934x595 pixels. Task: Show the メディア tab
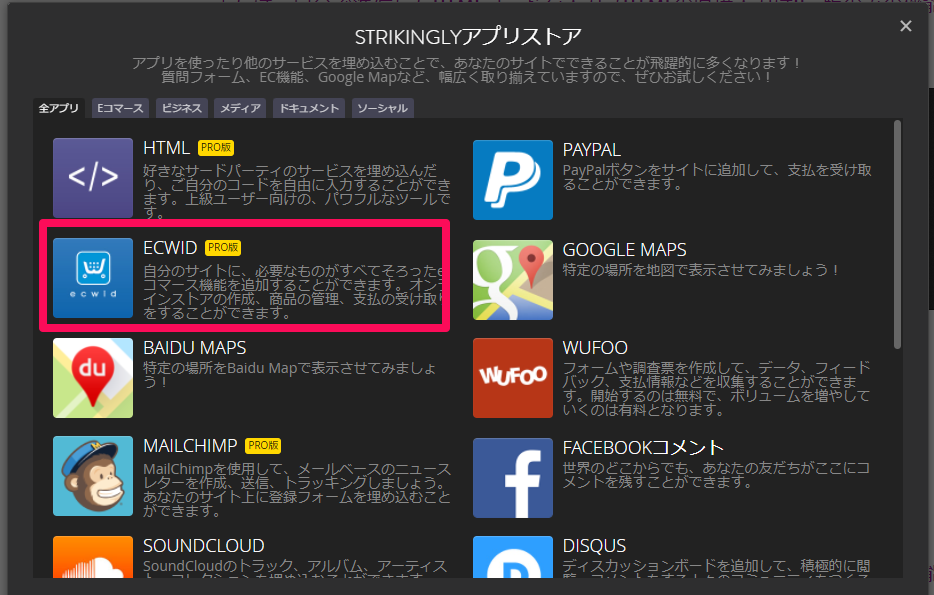point(241,108)
